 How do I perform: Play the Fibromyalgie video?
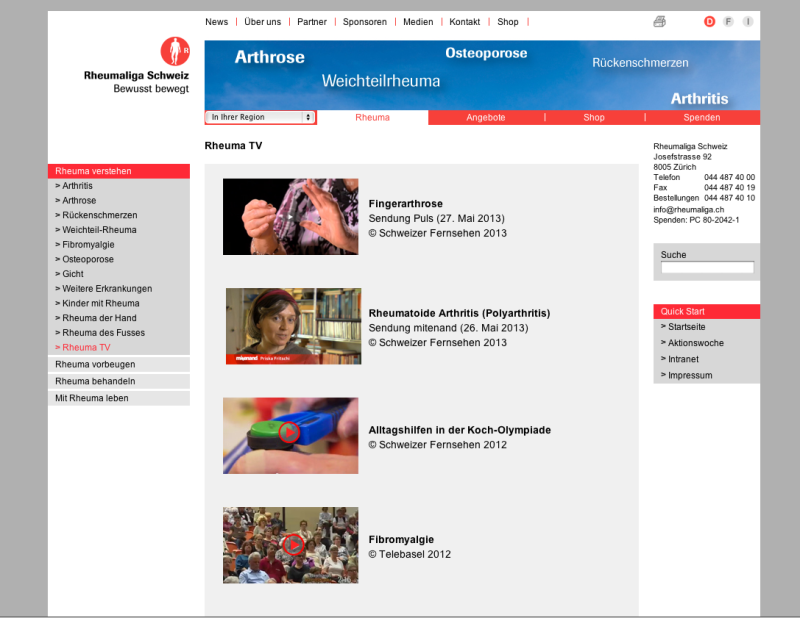(x=291, y=545)
